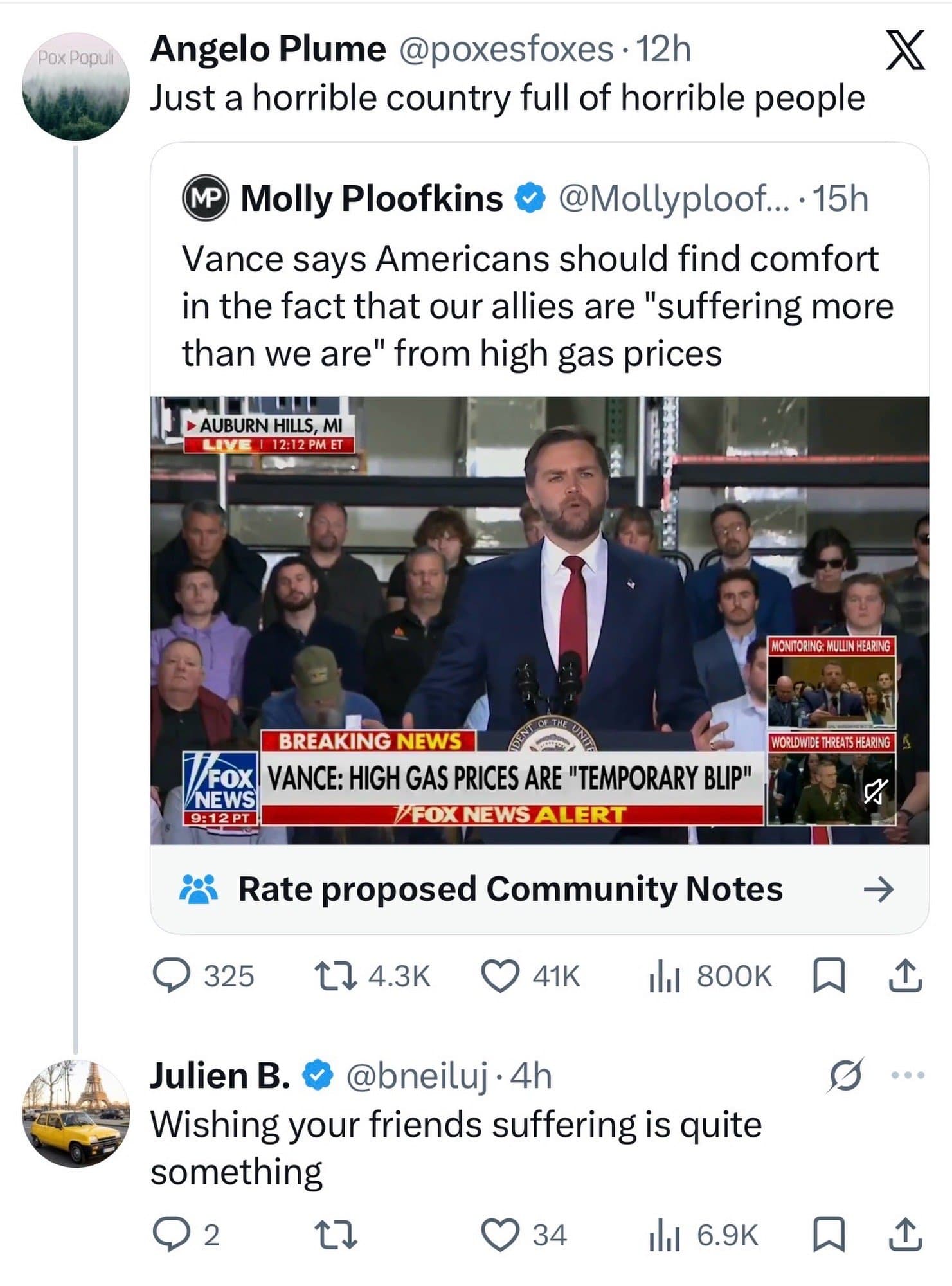Unmute the embedded Fox News video
This screenshot has height=1286, width=952.
pyautogui.click(x=876, y=792)
